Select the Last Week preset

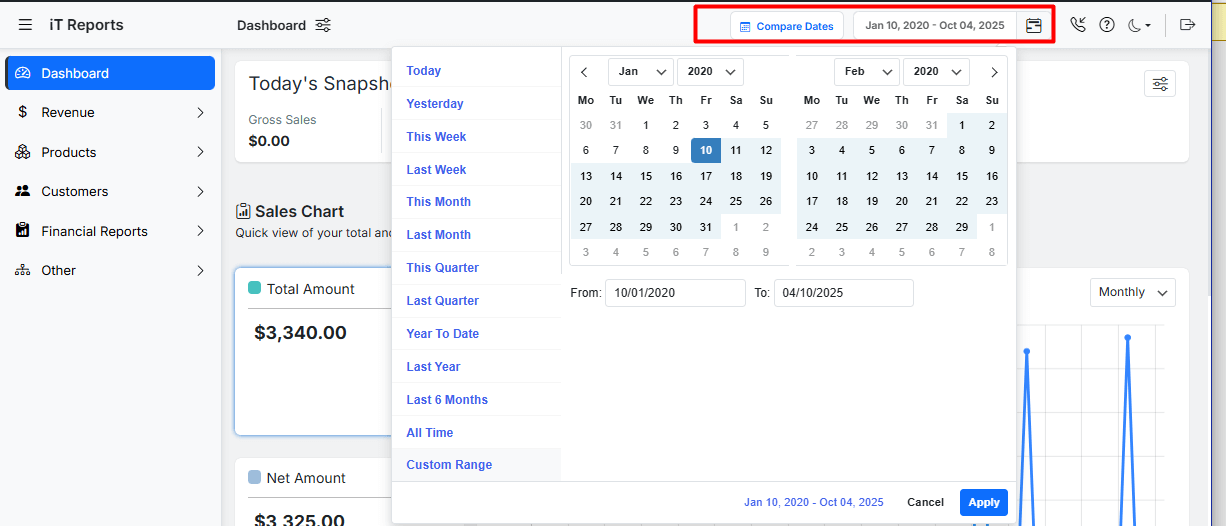click(476, 170)
